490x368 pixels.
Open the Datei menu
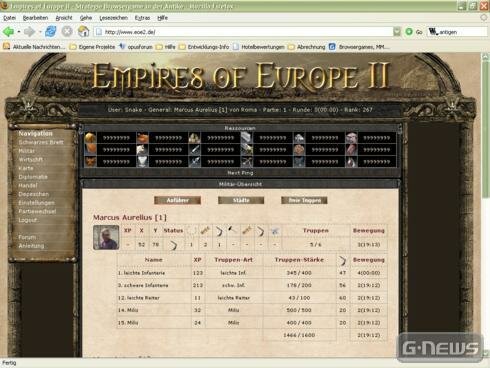pyautogui.click(x=9, y=18)
